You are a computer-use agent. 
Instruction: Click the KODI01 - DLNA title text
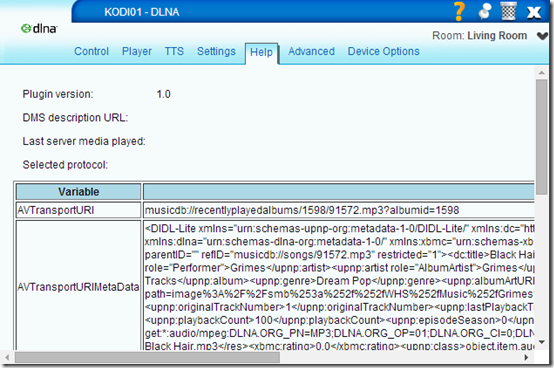pyautogui.click(x=142, y=12)
